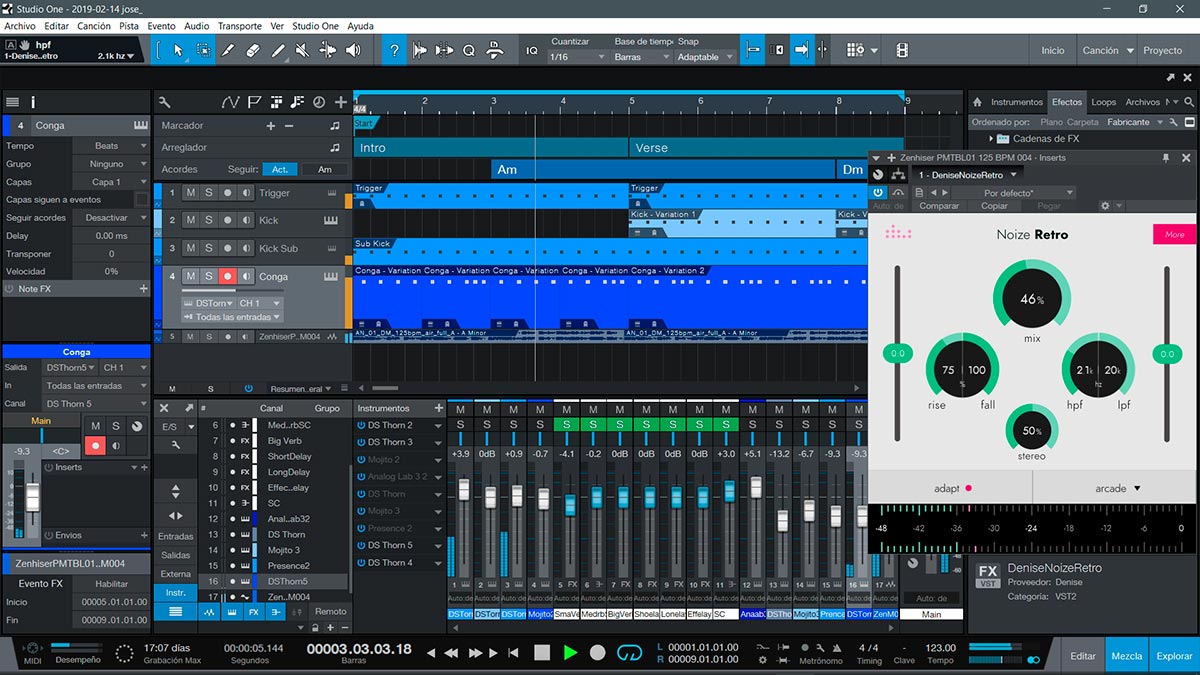Bypass the plugin with its power button
The image size is (1200, 675).
[878, 192]
